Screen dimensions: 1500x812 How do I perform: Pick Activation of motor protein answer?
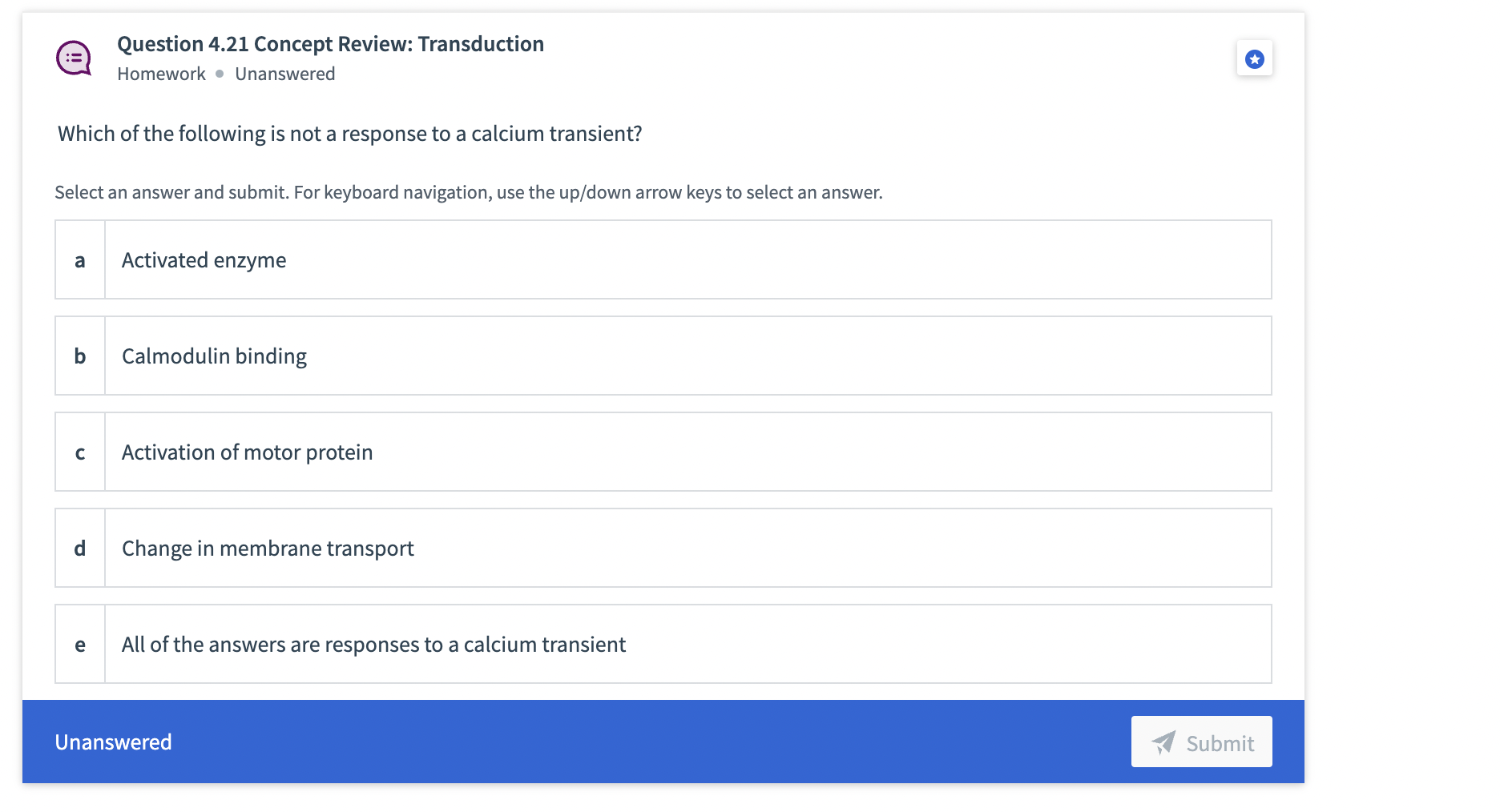click(x=663, y=452)
